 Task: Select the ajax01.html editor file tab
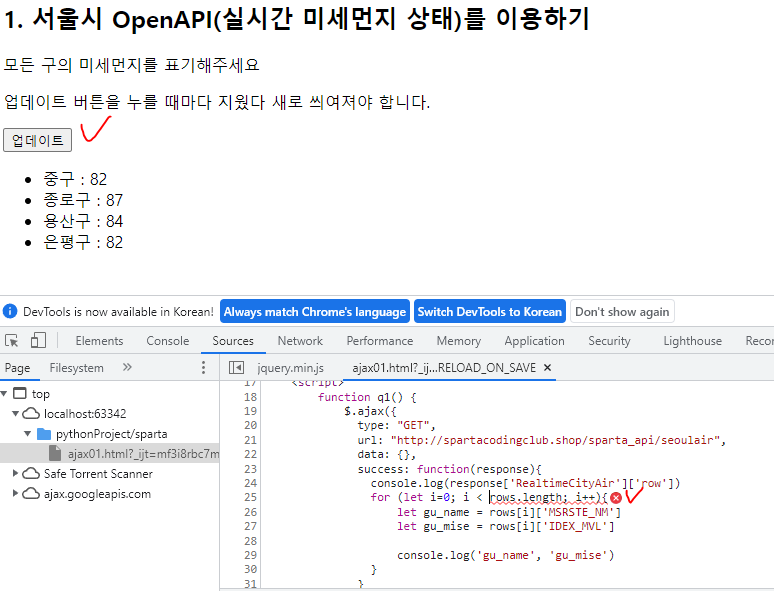pyautogui.click(x=444, y=368)
